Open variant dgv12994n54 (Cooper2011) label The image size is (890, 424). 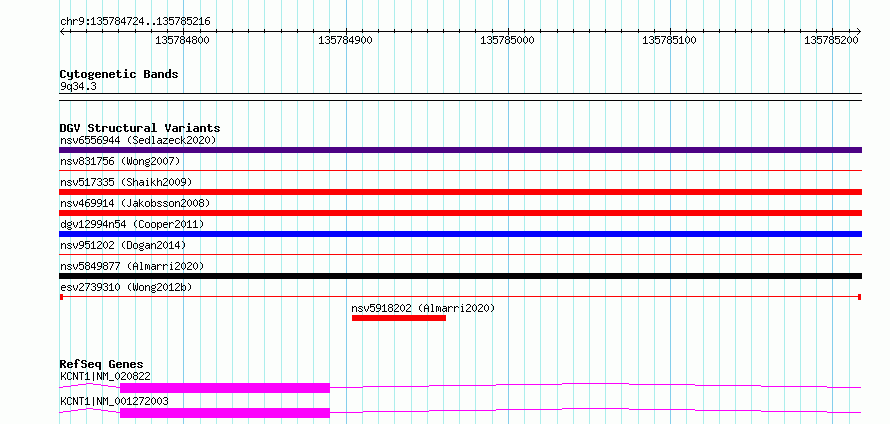[x=132, y=224]
